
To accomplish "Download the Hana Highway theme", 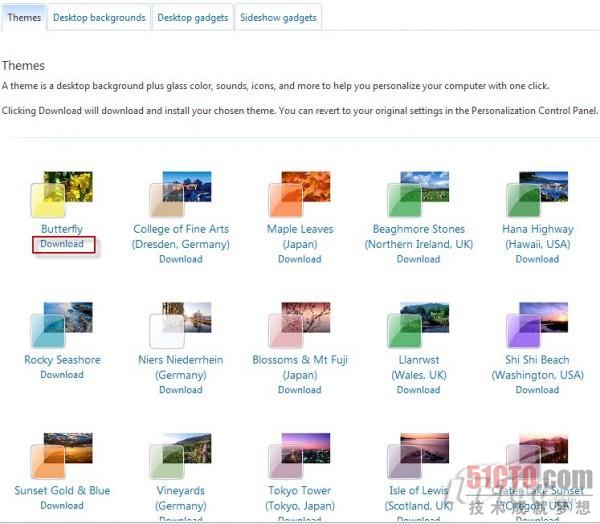I will click(537, 259).
